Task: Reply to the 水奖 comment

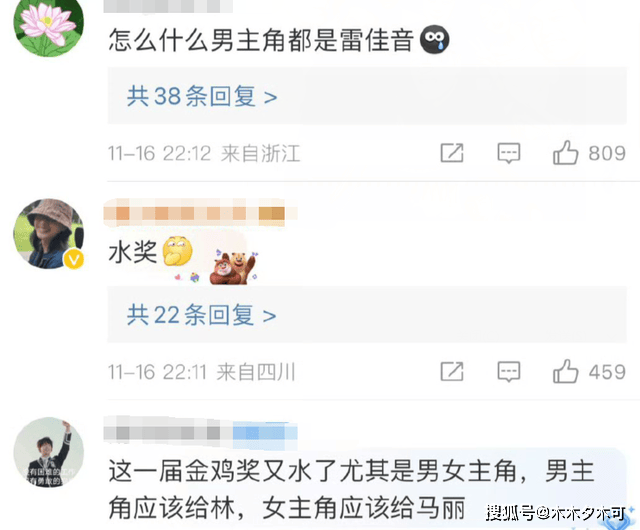Action: tap(509, 372)
